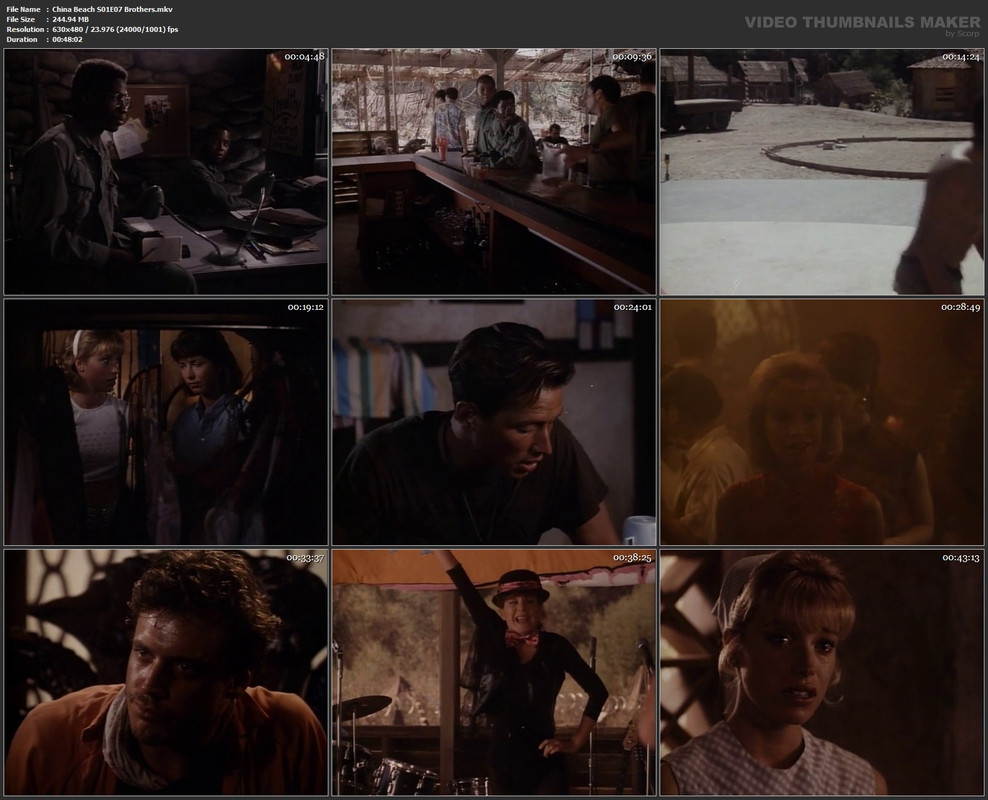Screen dimensions: 988x800
Task: Open the thumbnail at 00:19:12
Action: (166, 422)
